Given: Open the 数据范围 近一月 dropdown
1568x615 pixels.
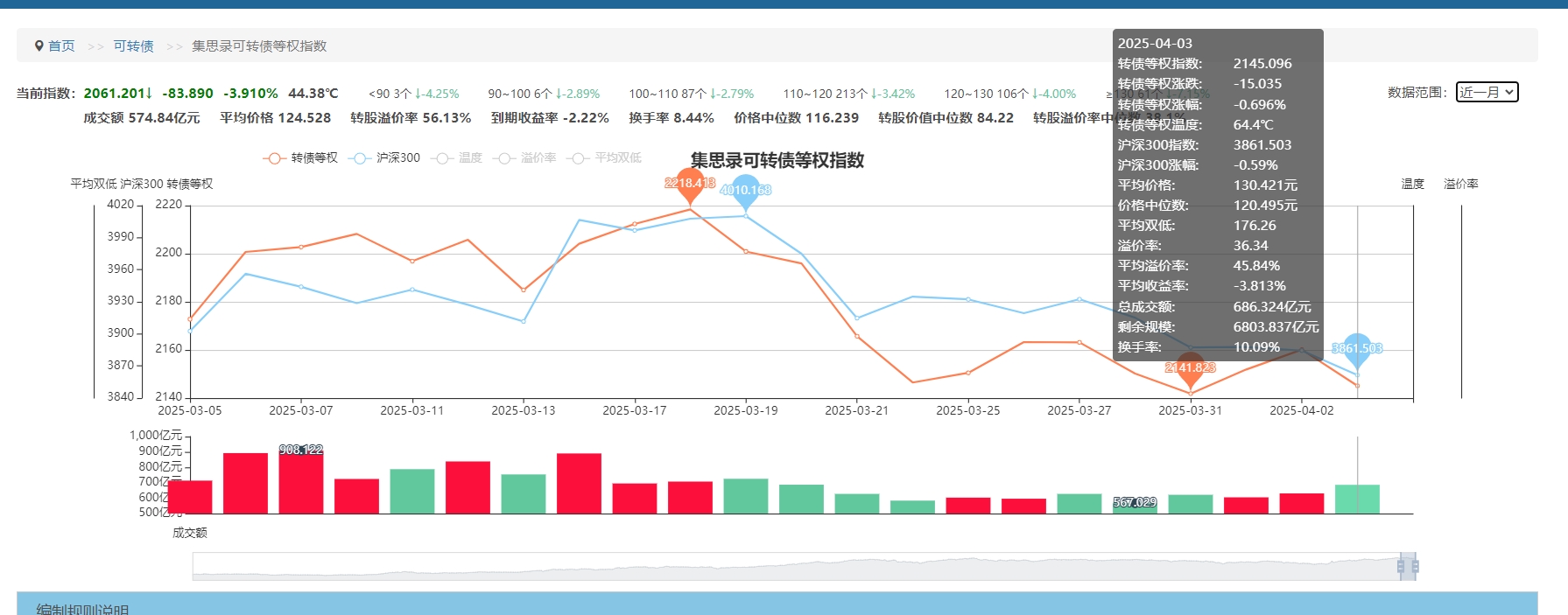Looking at the screenshot, I should coord(1487,92).
